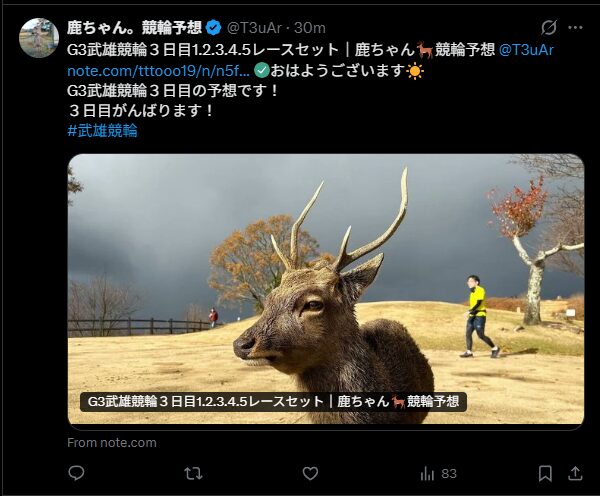Screen dimensions: 600x496
Task: Click the 83 views count
Action: pyautogui.click(x=449, y=474)
